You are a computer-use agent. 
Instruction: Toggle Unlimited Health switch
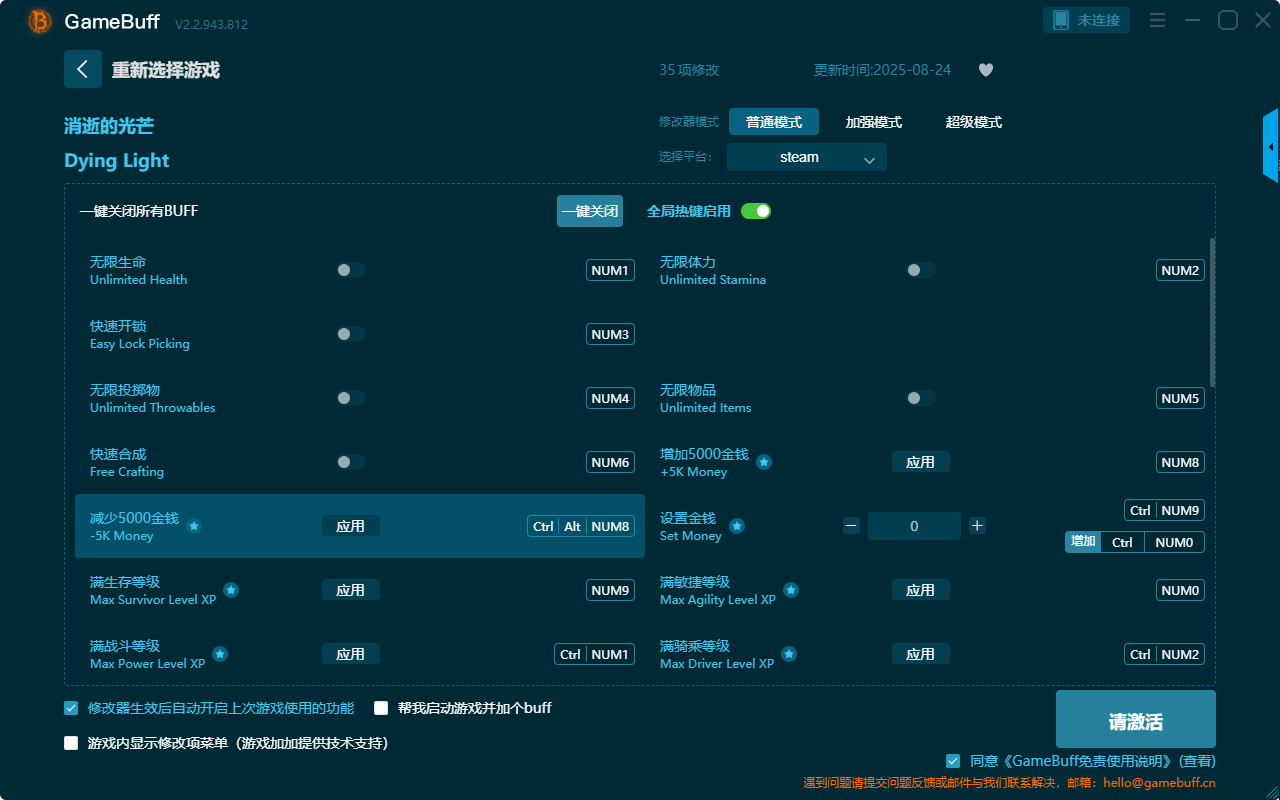(x=351, y=270)
